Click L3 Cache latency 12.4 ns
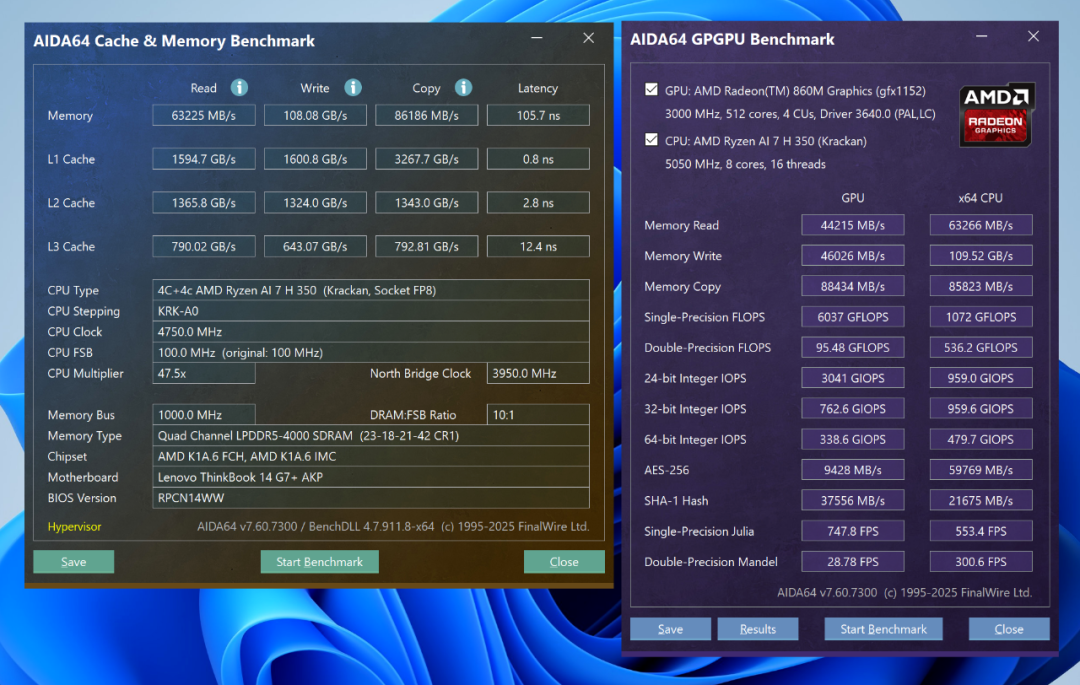 point(538,246)
